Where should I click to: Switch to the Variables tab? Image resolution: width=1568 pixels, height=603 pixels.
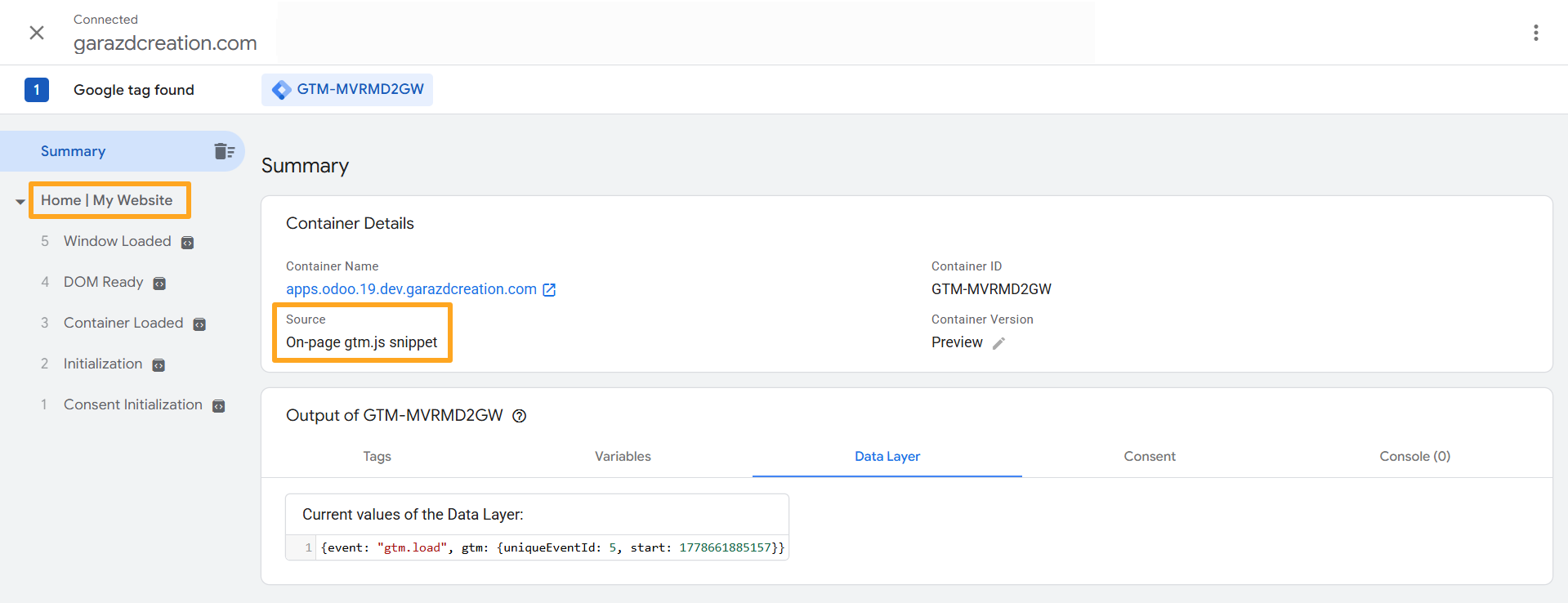tap(623, 457)
